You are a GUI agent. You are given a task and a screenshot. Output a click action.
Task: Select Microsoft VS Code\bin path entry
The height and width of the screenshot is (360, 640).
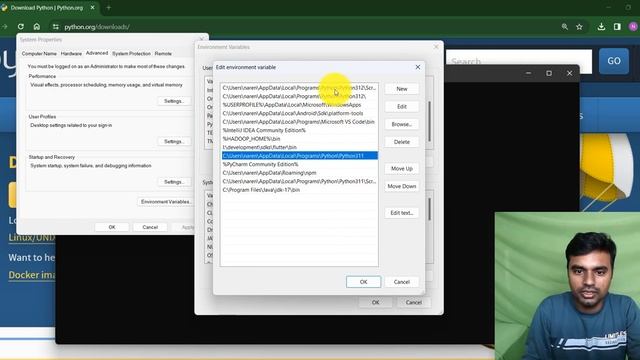pyautogui.click(x=299, y=122)
